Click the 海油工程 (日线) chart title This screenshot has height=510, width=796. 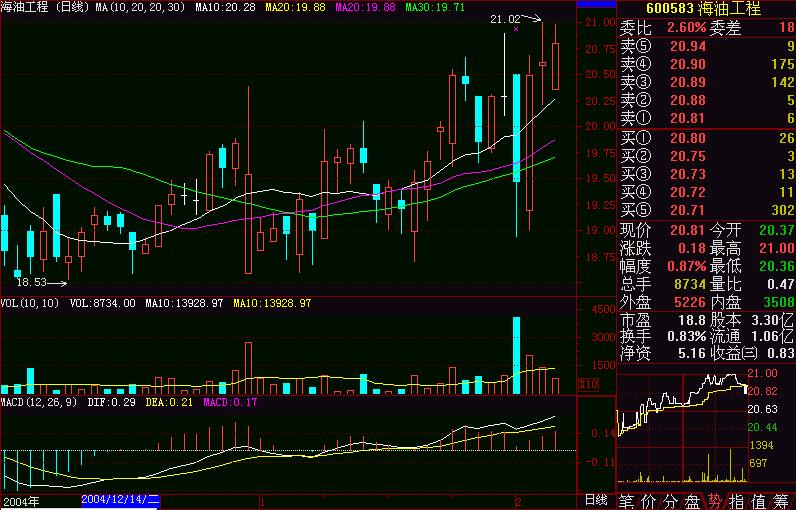click(45, 8)
